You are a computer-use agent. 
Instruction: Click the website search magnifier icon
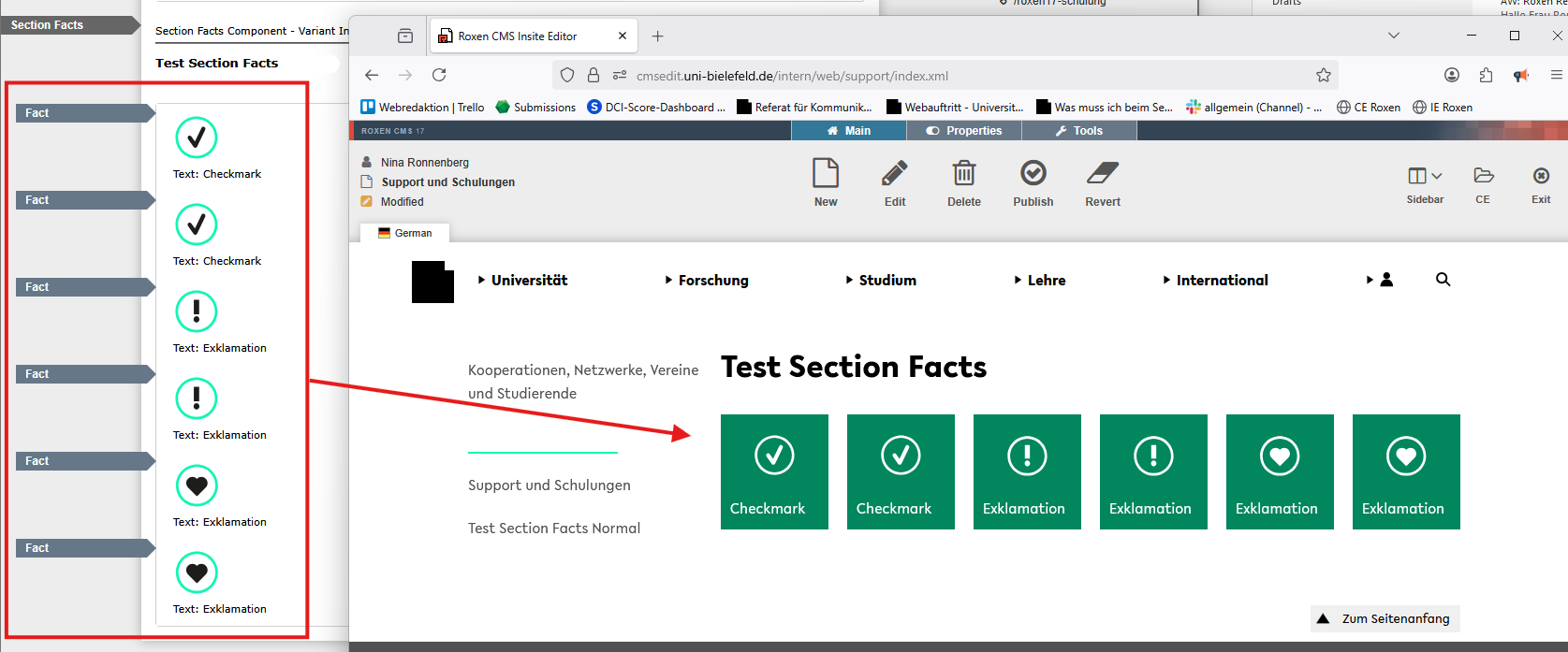click(1443, 280)
